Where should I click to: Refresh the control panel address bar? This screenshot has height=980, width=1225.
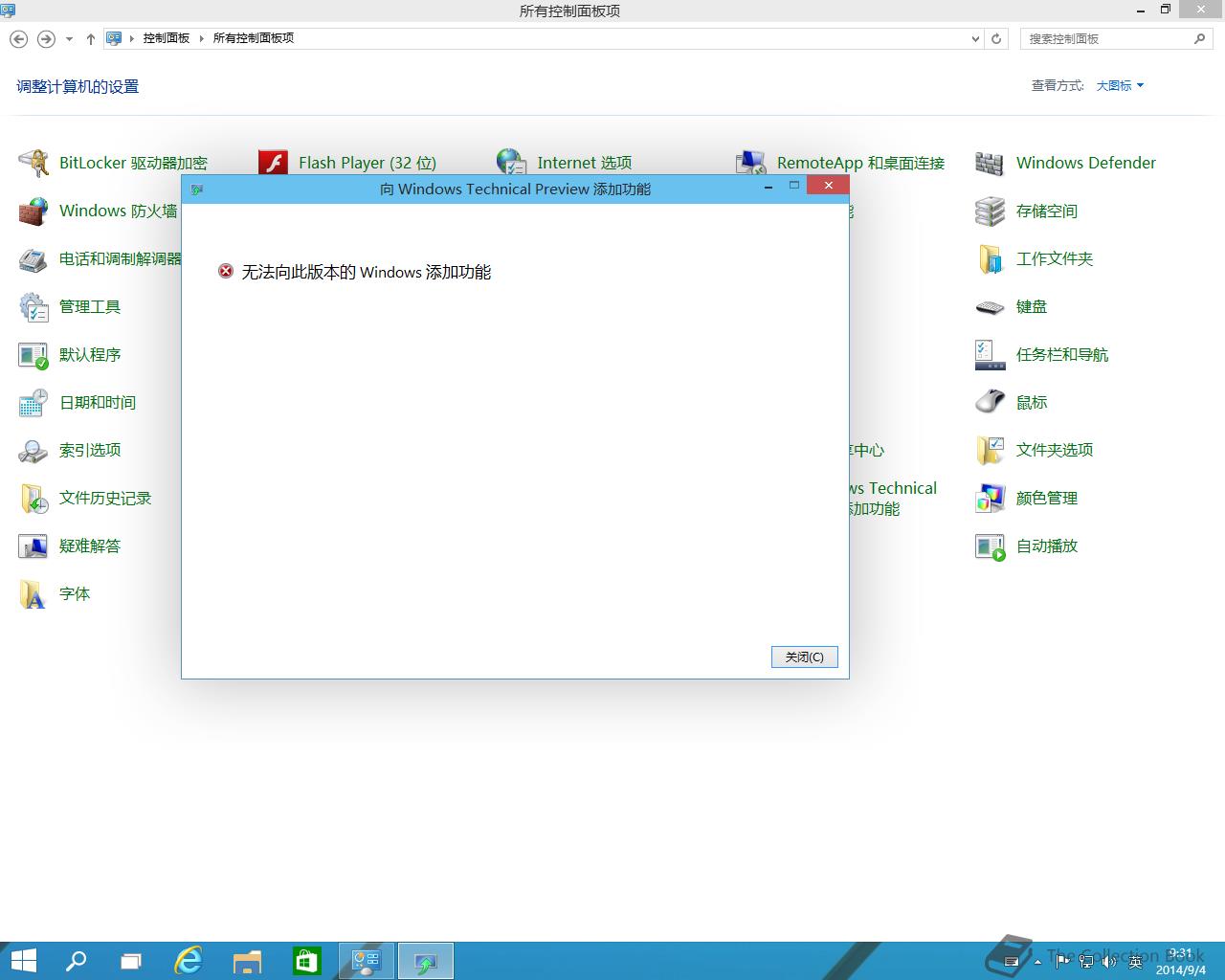coord(996,39)
